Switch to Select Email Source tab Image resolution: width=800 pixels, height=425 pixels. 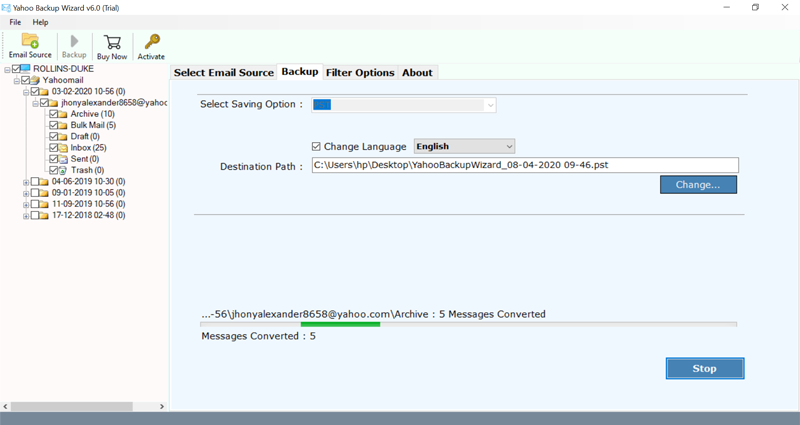(x=223, y=72)
